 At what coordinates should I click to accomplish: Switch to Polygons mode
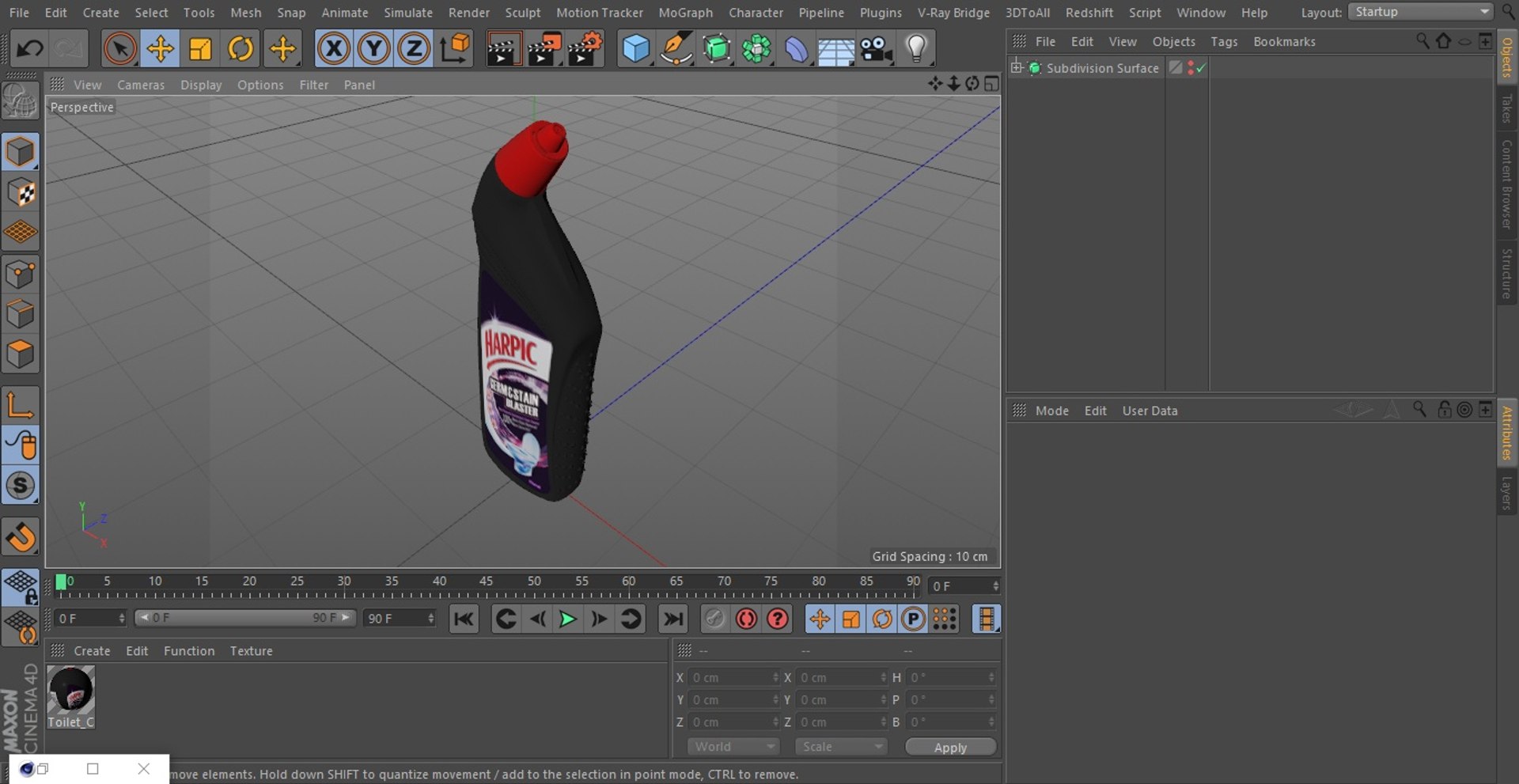coord(21,354)
